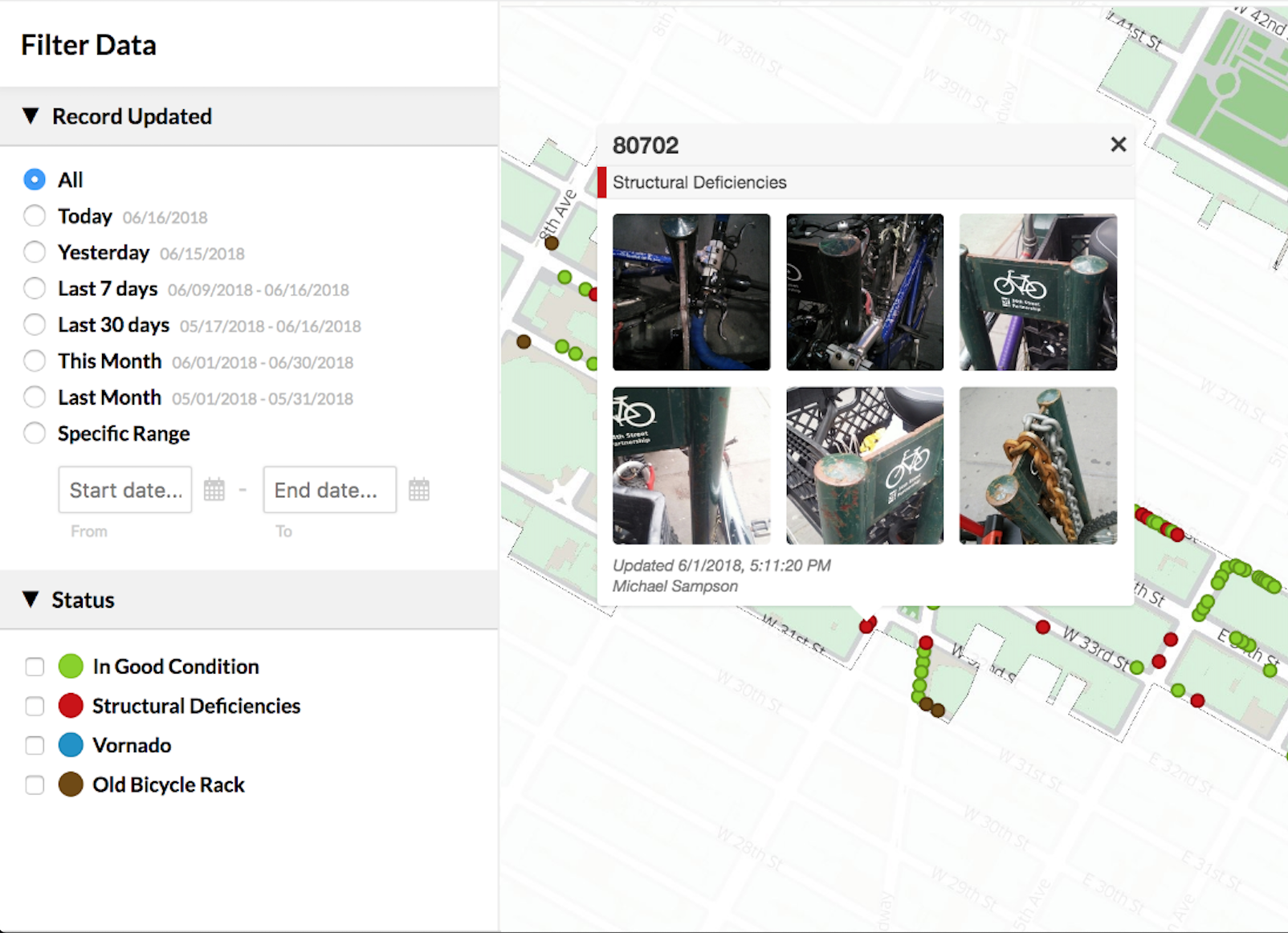This screenshot has height=933, width=1288.
Task: Click the Michael Sampson name
Action: (675, 586)
